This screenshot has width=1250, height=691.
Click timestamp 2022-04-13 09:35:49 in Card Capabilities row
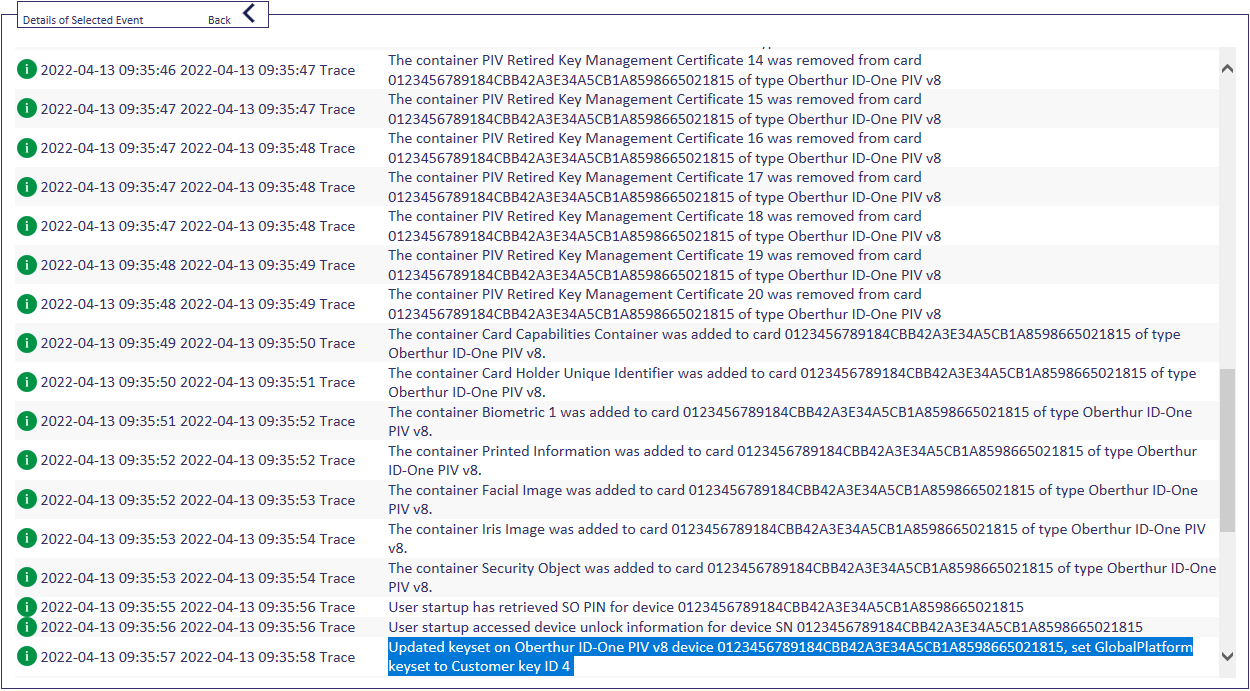pos(108,343)
